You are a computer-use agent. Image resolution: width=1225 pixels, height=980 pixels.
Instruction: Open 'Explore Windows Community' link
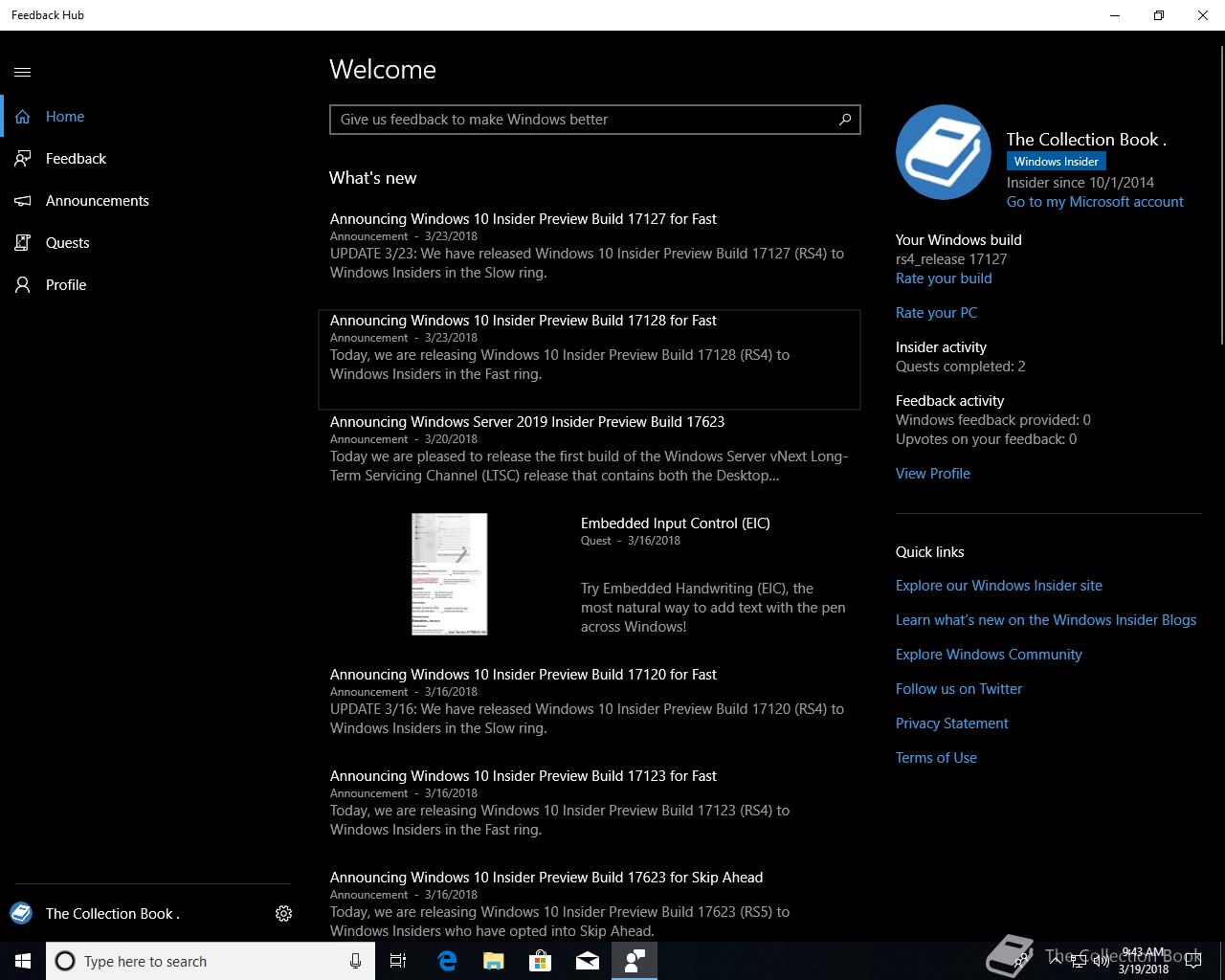point(989,655)
